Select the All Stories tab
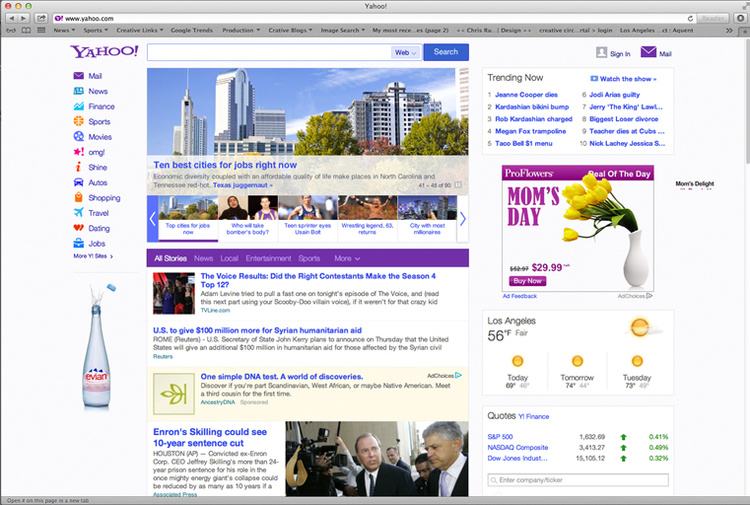The height and width of the screenshot is (505, 750). point(170,258)
